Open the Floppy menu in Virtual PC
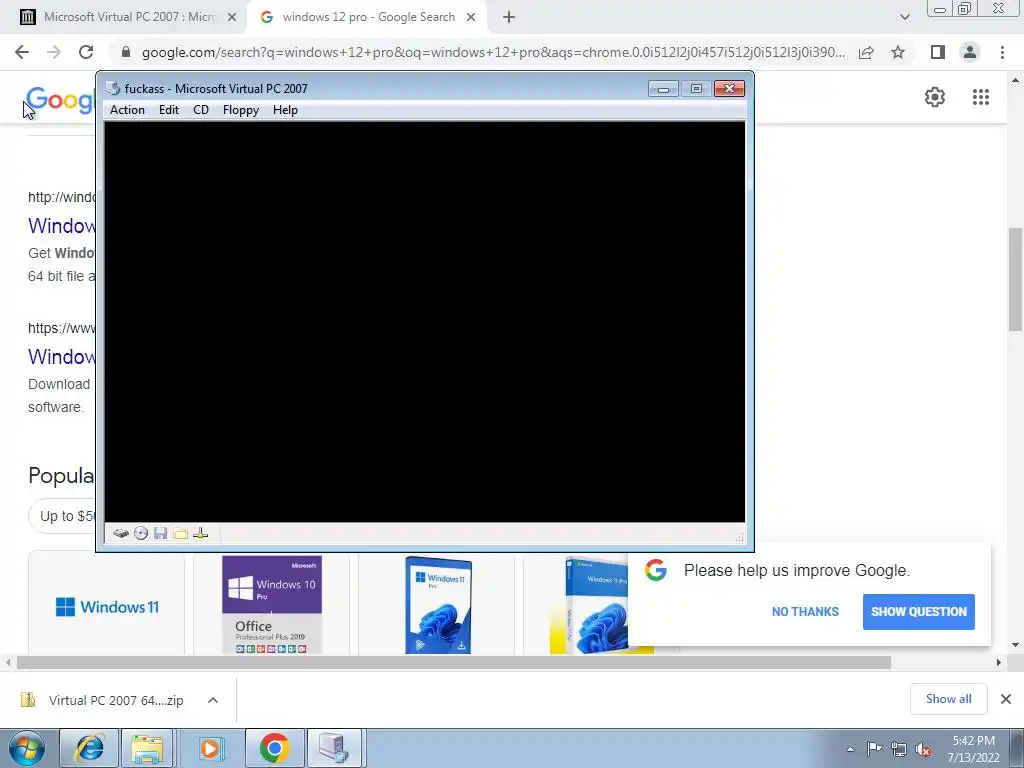1024x768 pixels. 240,110
